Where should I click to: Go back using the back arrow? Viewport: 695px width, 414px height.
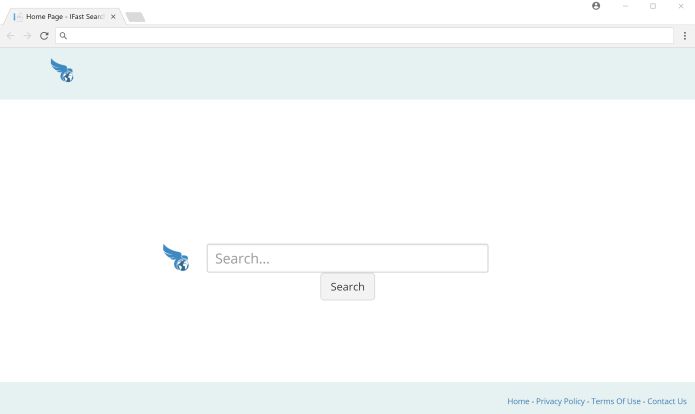point(11,36)
